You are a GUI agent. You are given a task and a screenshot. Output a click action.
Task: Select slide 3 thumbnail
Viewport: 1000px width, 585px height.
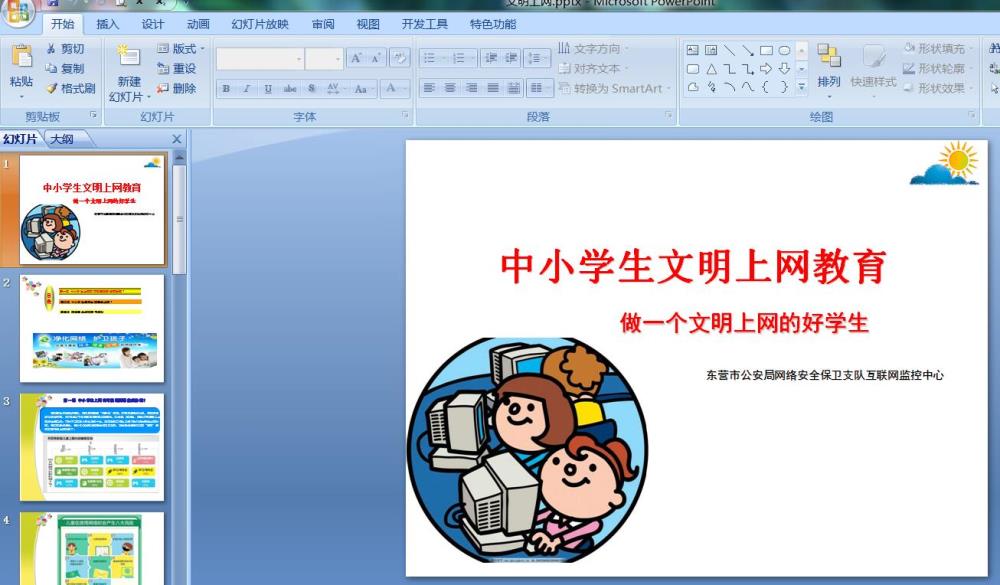[92, 447]
